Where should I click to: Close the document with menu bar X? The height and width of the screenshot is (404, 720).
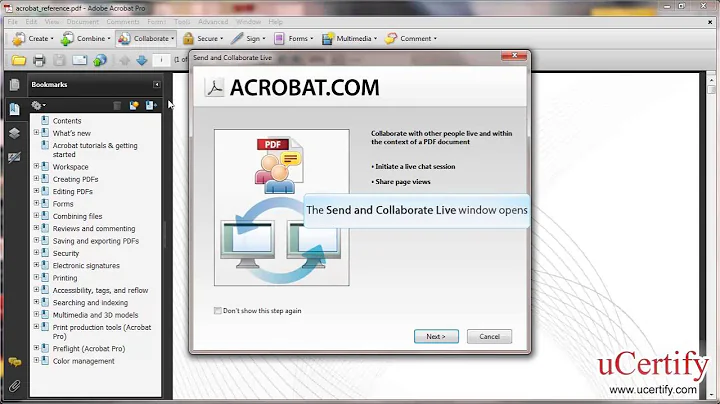(710, 22)
